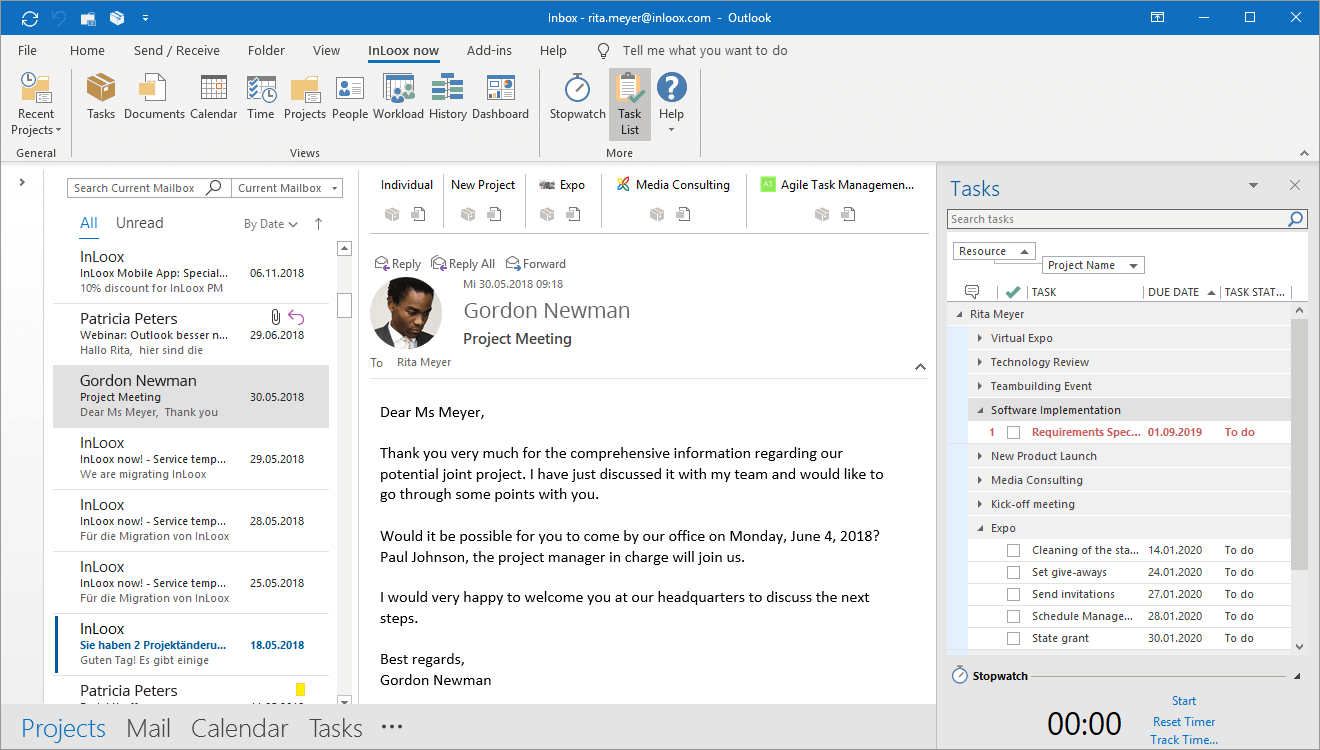Check the Requirements Spec task checkbox
1320x750 pixels.
click(x=1014, y=433)
